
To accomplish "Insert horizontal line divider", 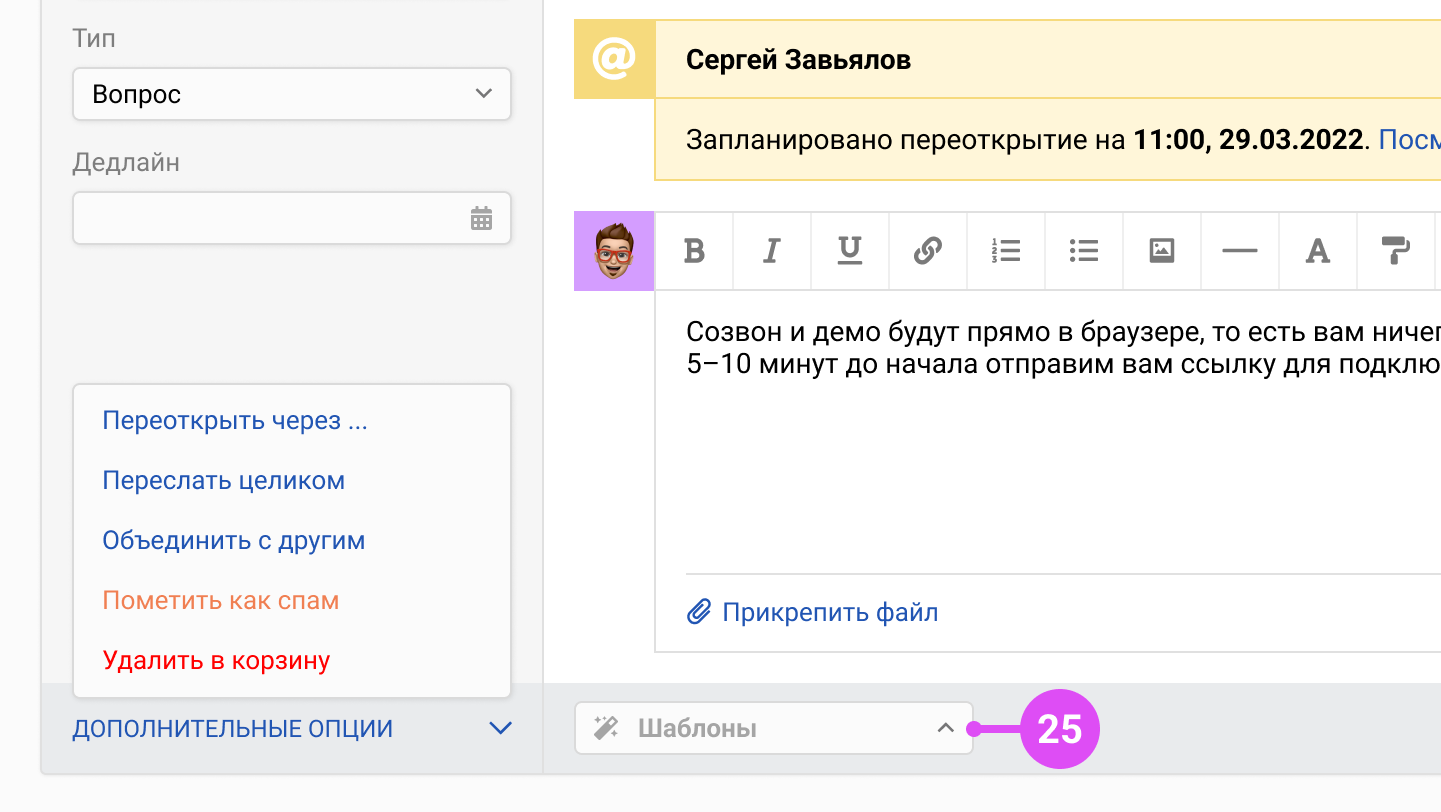I will pyautogui.click(x=1239, y=251).
